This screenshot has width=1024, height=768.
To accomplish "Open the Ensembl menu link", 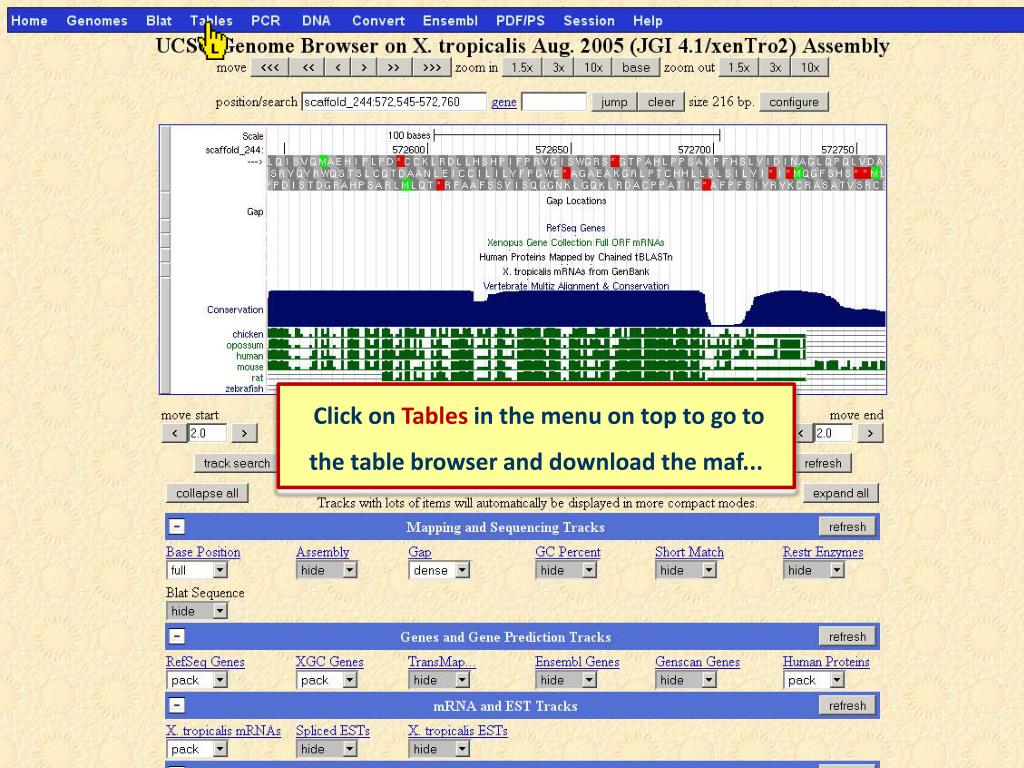I will (x=450, y=21).
